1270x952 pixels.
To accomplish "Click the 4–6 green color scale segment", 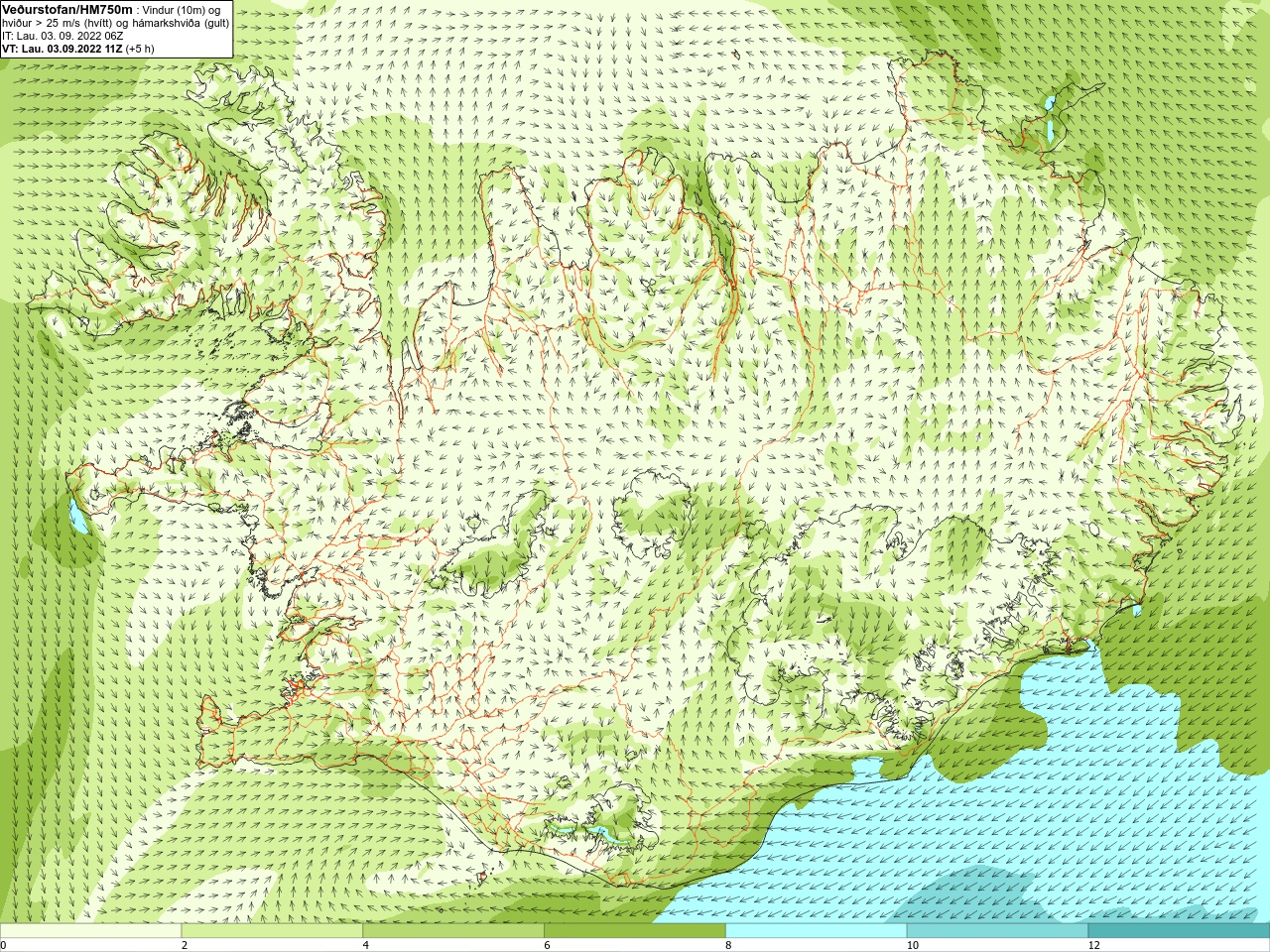I will pos(453,931).
